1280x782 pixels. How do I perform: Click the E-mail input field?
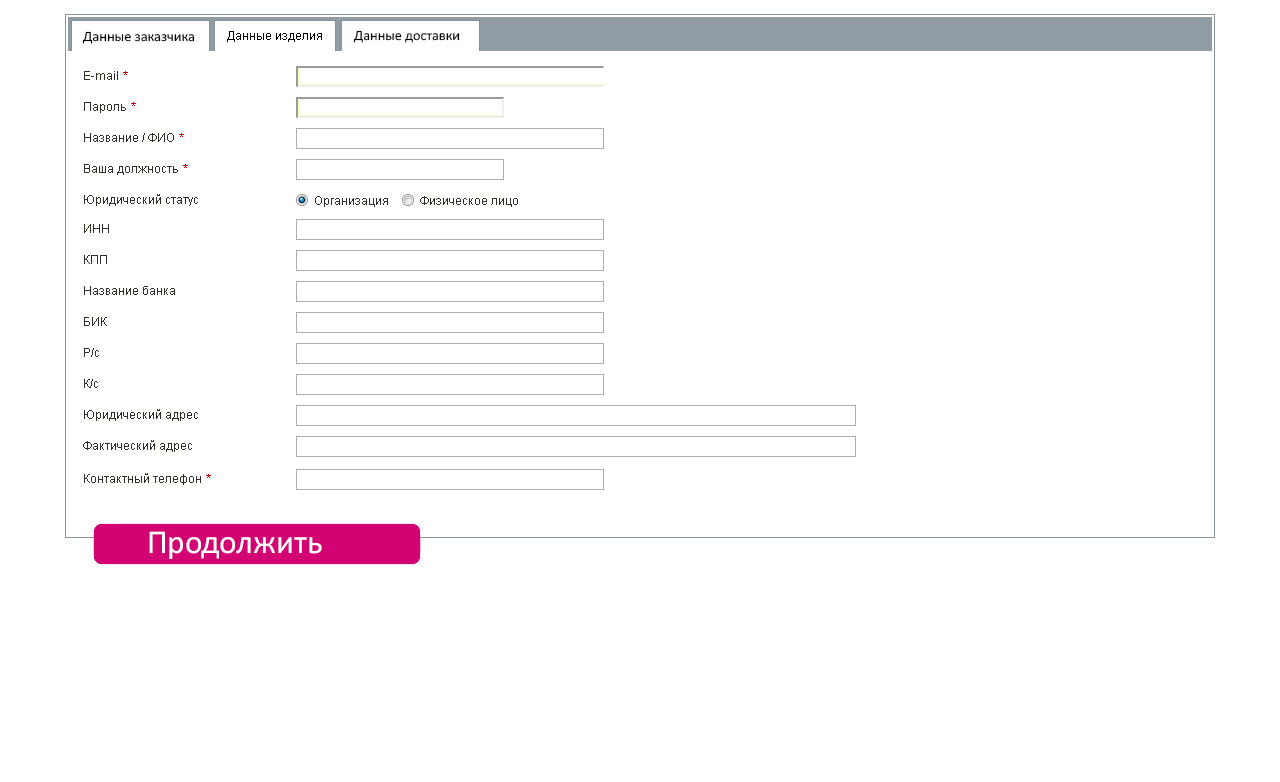(450, 77)
